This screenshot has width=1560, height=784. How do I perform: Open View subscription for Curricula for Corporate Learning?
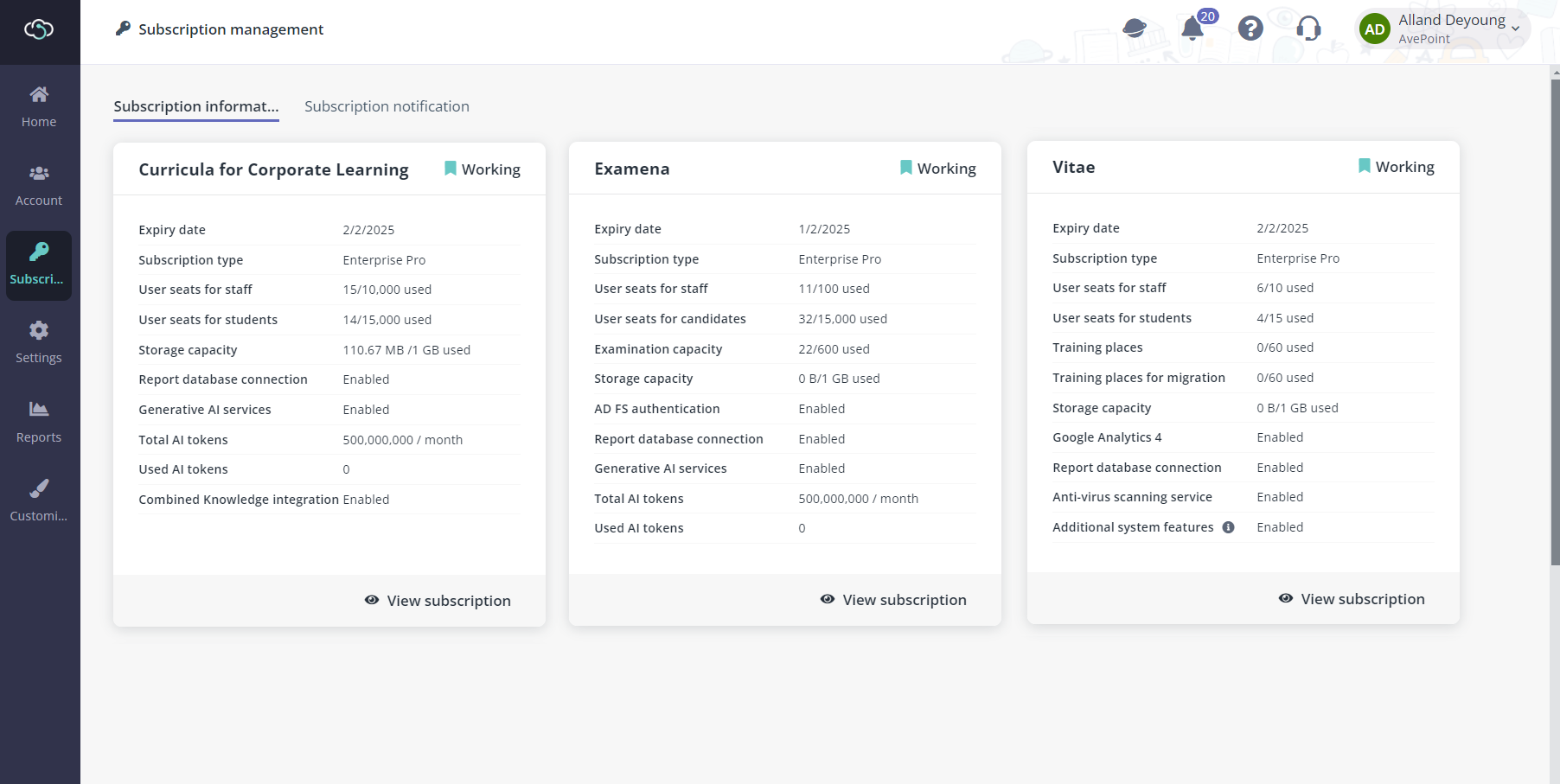pyautogui.click(x=438, y=601)
